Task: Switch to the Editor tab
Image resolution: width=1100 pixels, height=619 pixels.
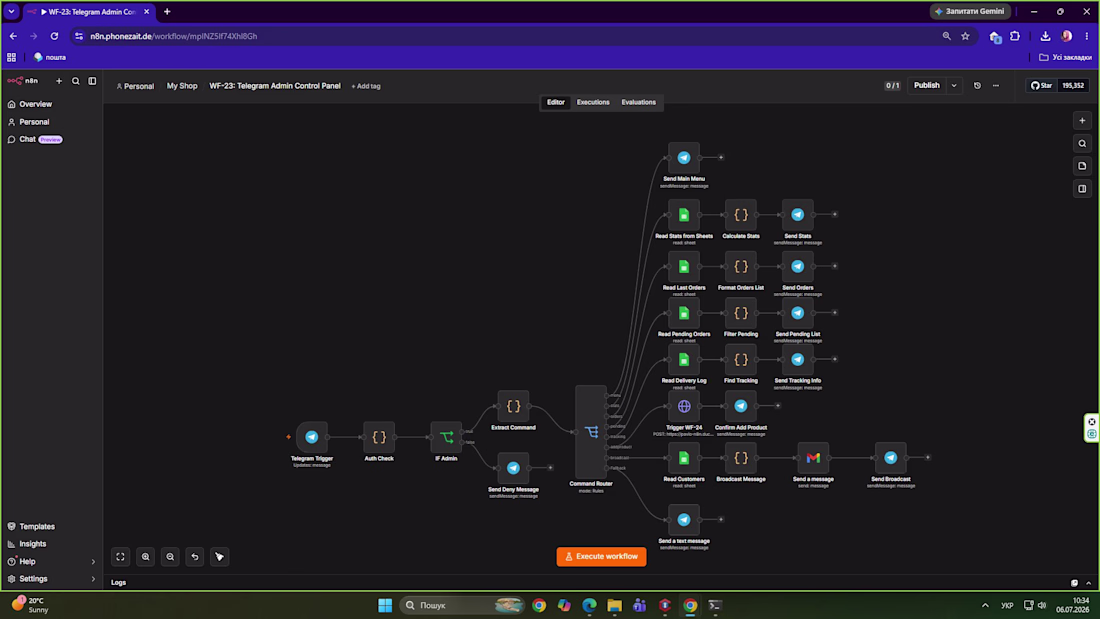Action: pyautogui.click(x=556, y=102)
